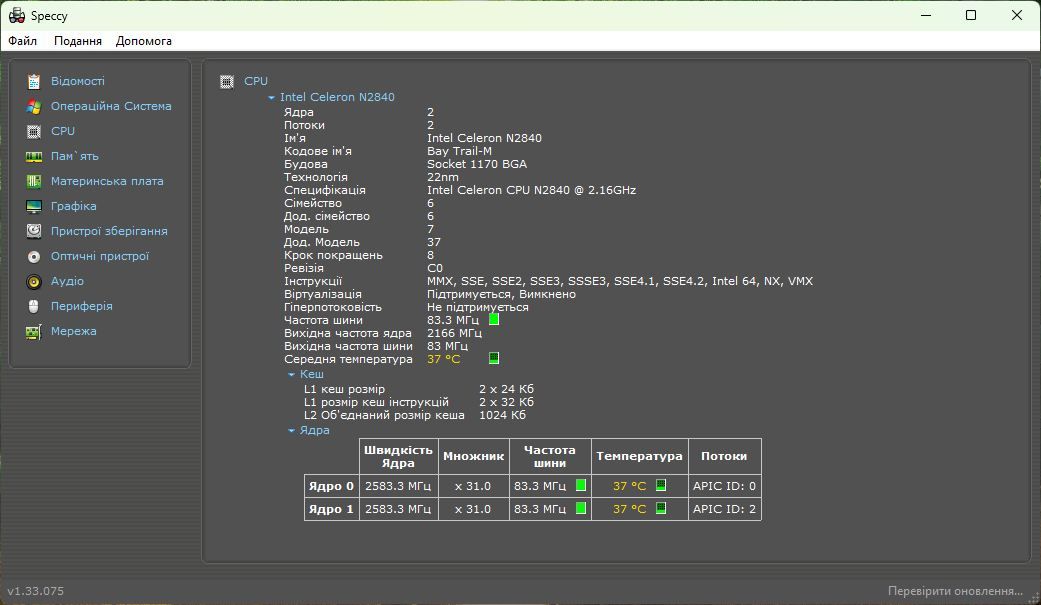Click the CPU chip icon in sidebar
This screenshot has width=1041, height=605.
pos(34,131)
